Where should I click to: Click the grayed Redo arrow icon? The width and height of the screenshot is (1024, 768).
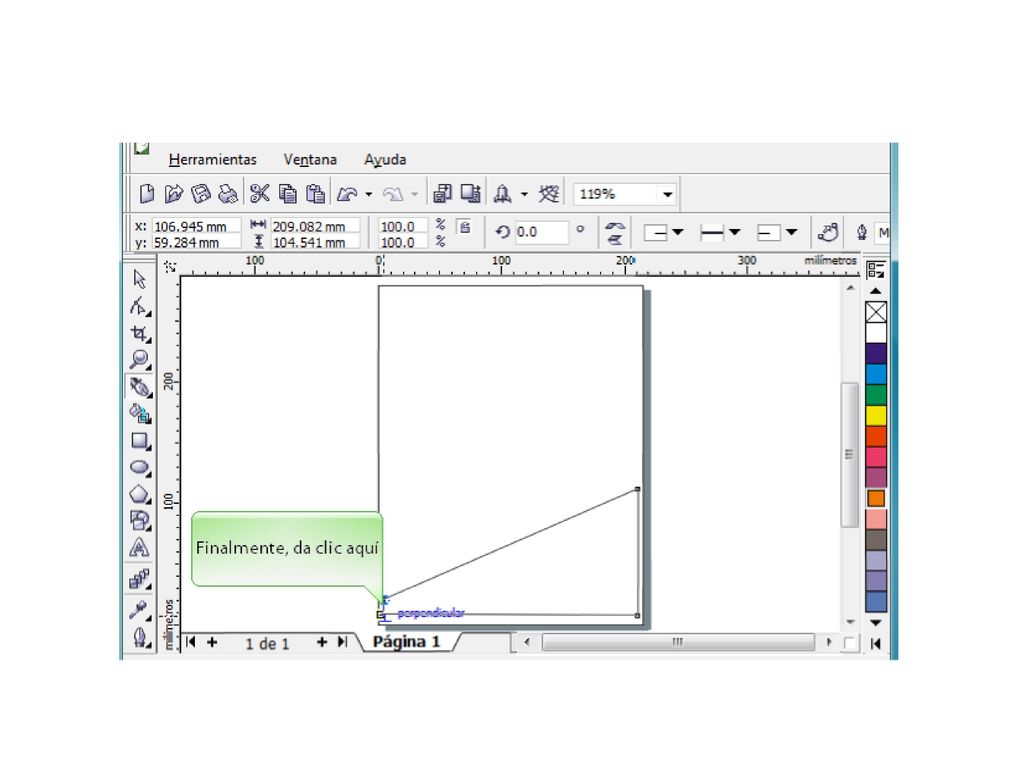pos(392,194)
